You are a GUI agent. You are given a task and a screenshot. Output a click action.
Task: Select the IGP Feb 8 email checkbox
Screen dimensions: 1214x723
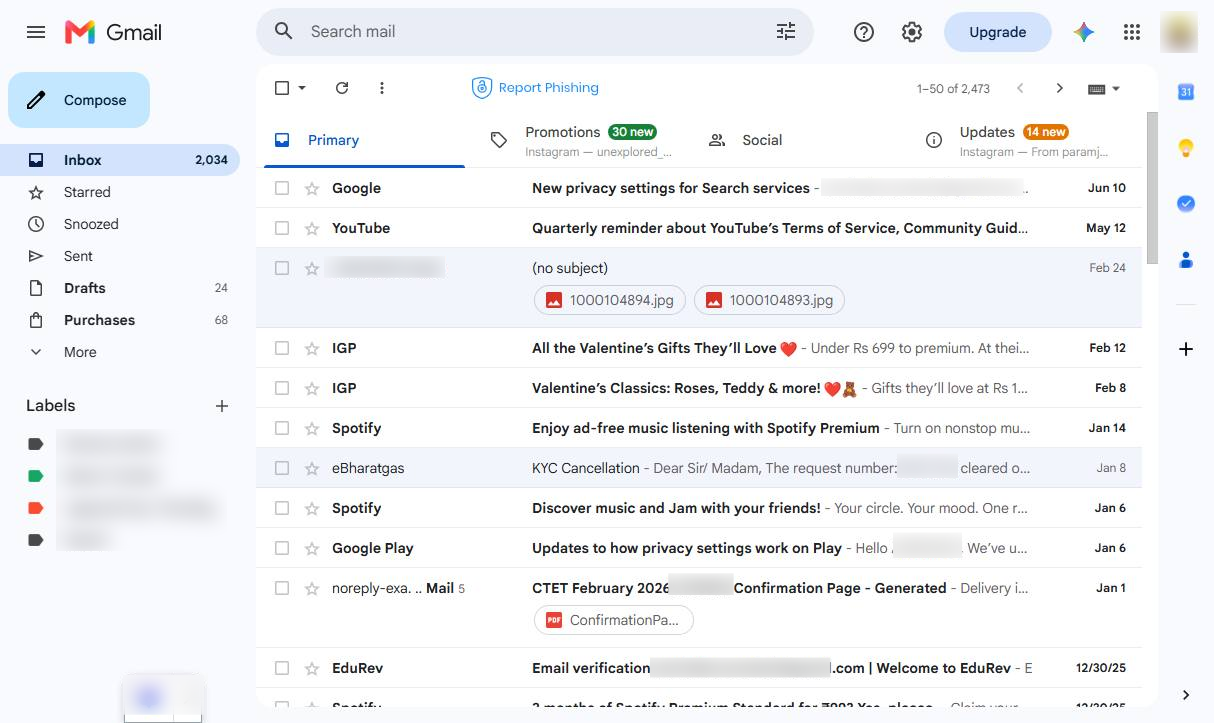(282, 388)
